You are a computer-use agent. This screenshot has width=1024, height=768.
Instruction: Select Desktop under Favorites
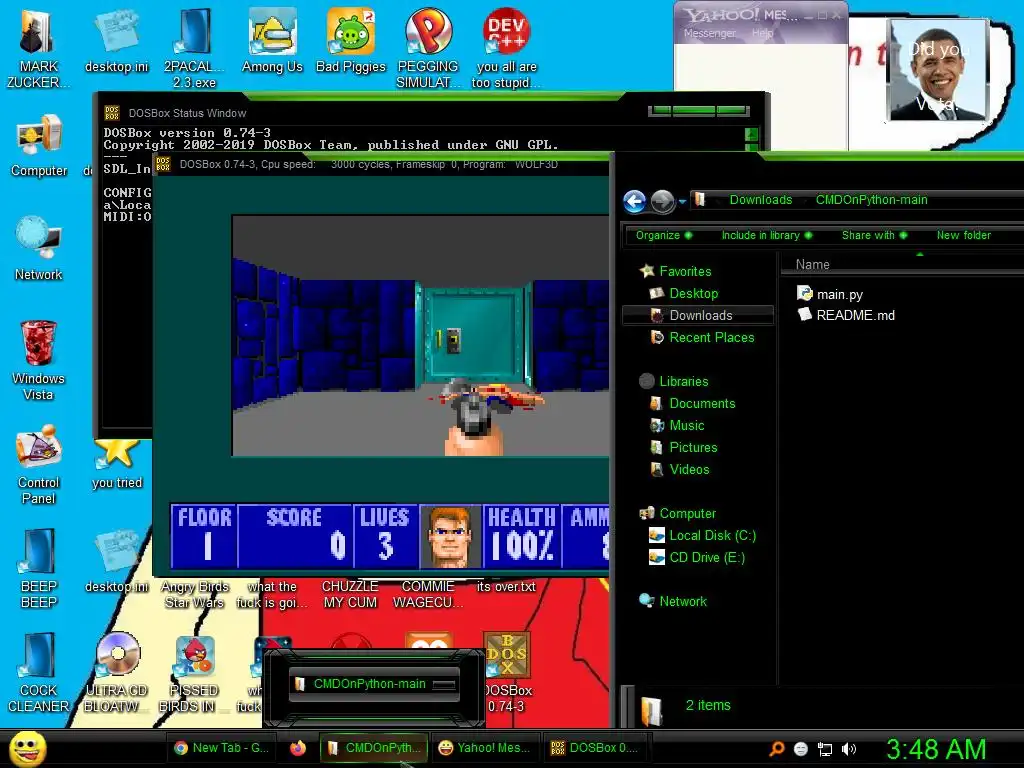pyautogui.click(x=684, y=293)
